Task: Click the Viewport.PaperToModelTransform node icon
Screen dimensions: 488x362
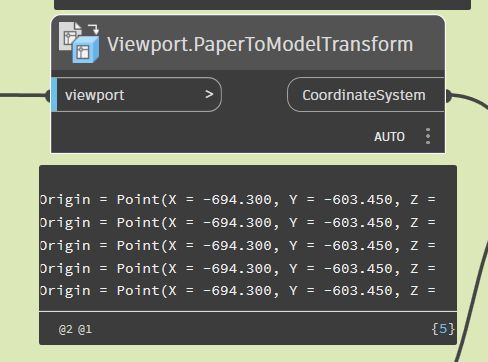Action: [79, 42]
